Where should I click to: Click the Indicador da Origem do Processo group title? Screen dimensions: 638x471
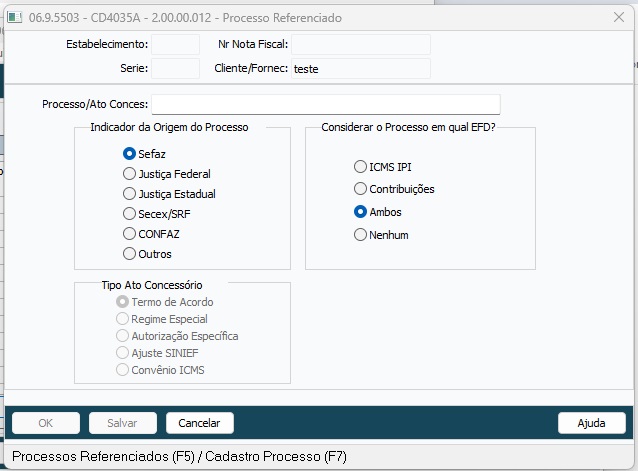point(169,127)
